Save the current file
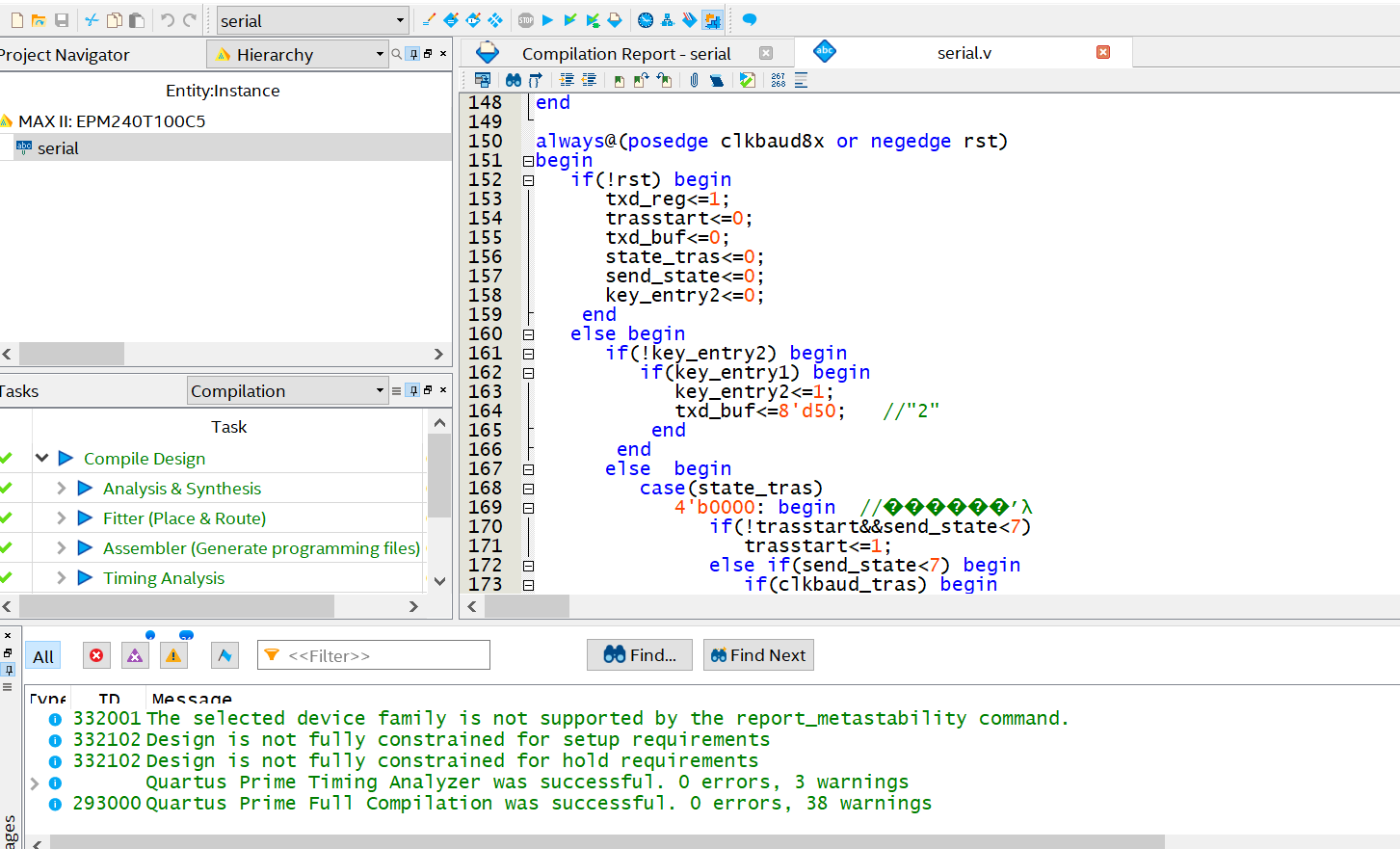This screenshot has height=849, width=1400. (x=62, y=20)
